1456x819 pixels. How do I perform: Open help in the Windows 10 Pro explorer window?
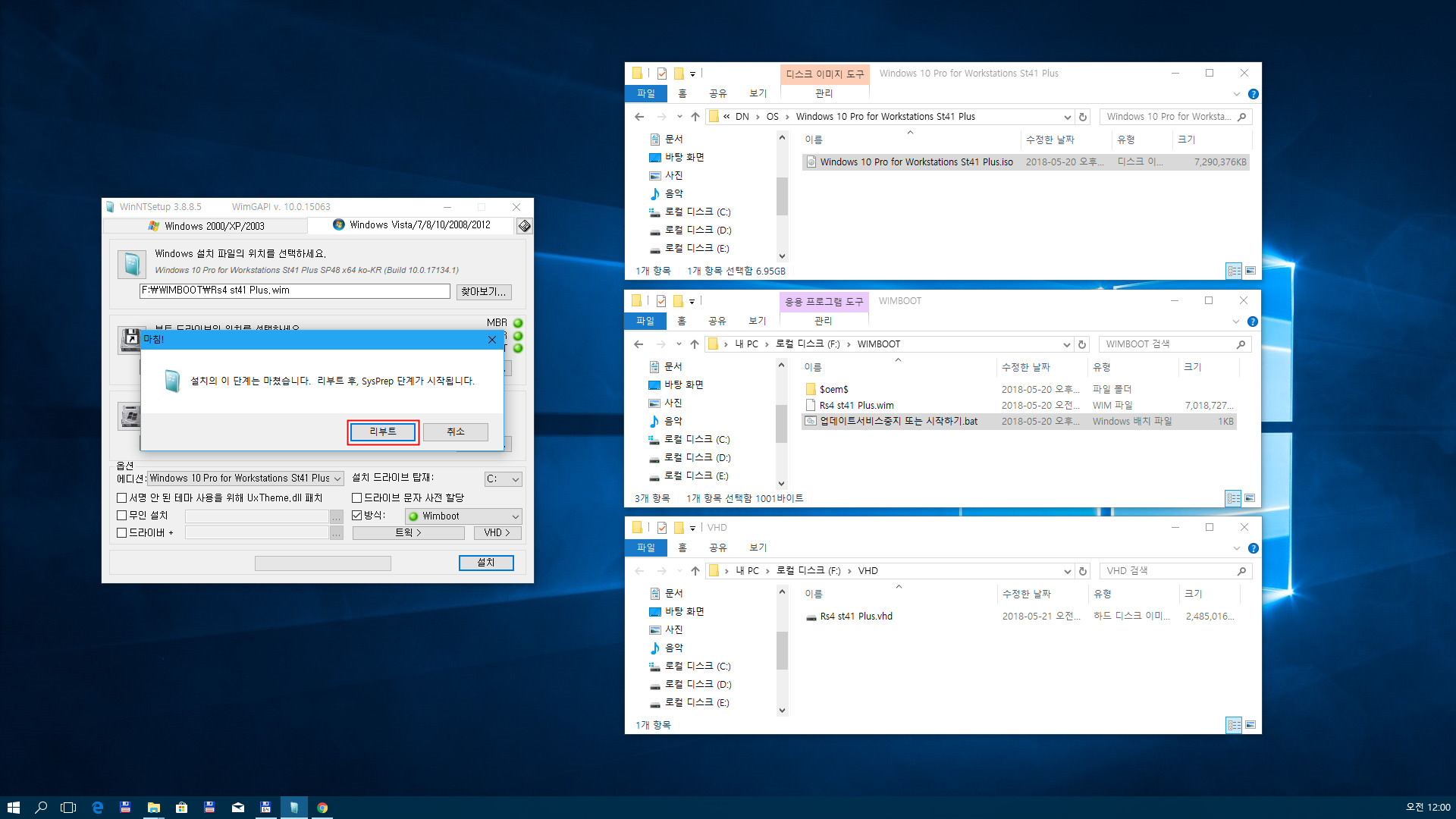tap(1253, 94)
